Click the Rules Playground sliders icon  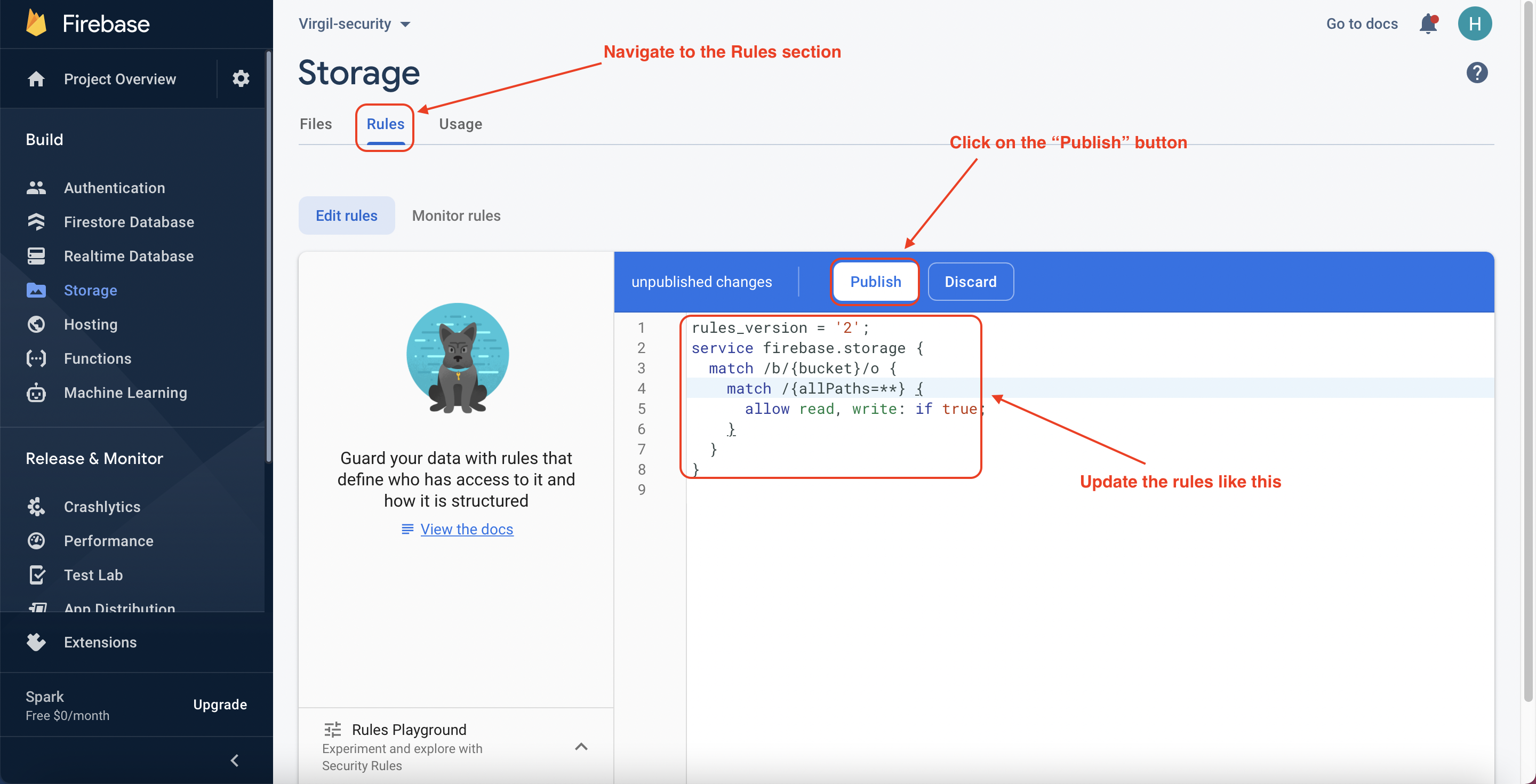click(x=332, y=730)
